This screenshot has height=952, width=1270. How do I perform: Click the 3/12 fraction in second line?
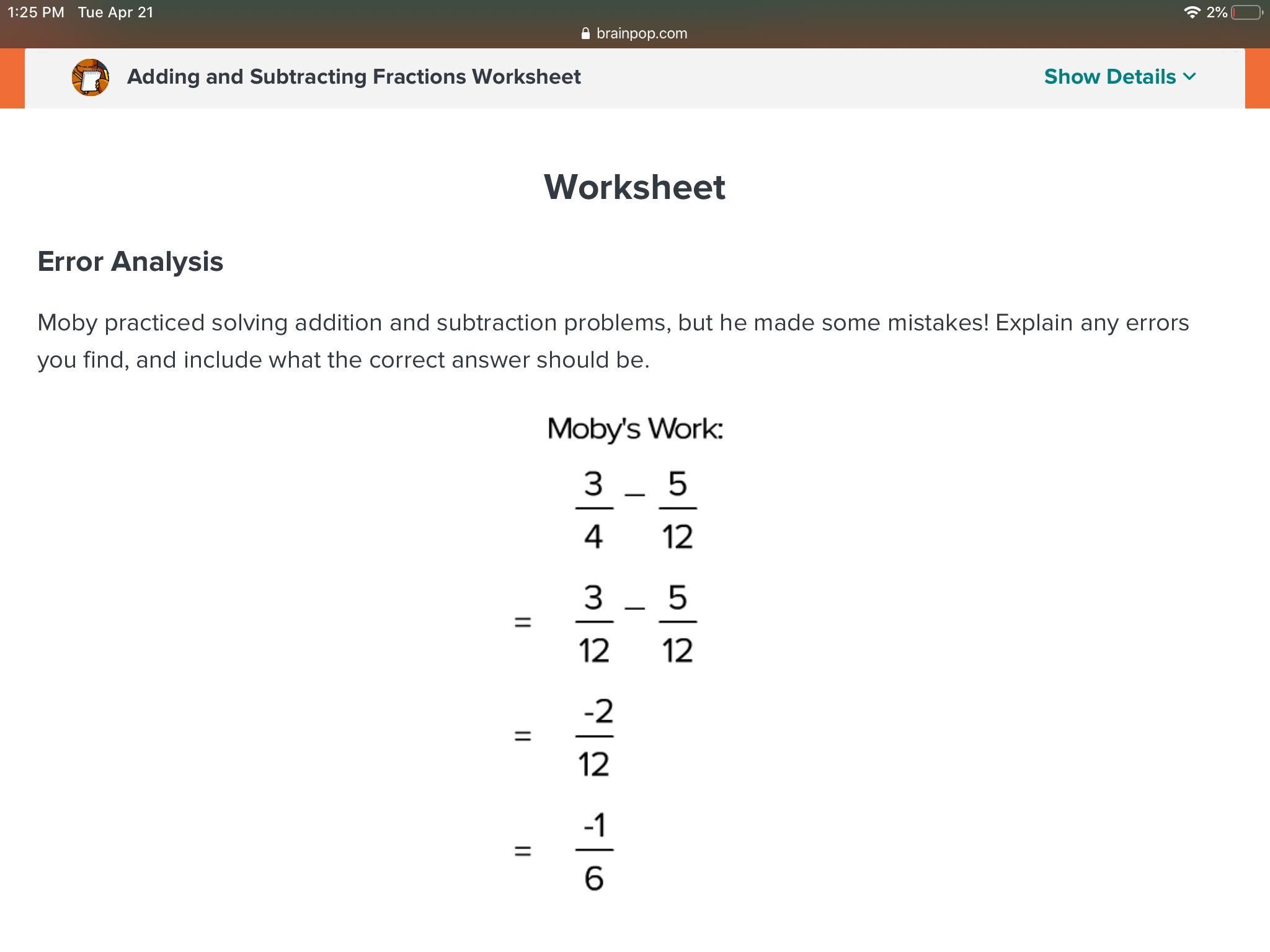[593, 623]
